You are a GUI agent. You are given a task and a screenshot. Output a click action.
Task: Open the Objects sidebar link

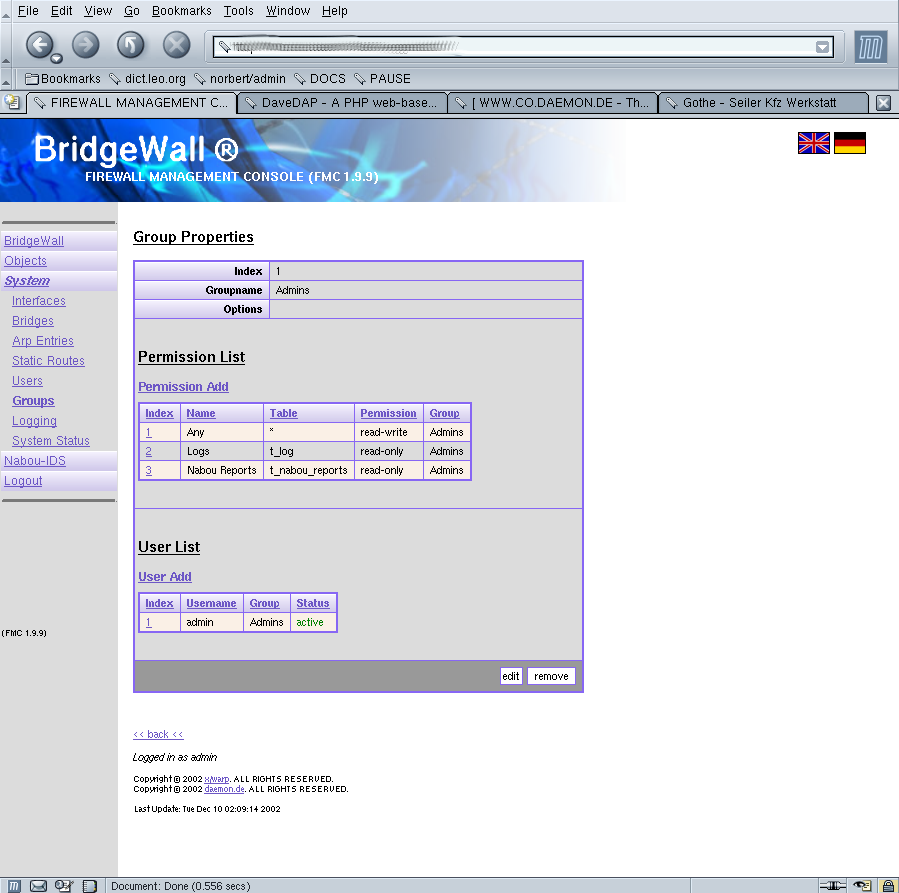[25, 261]
